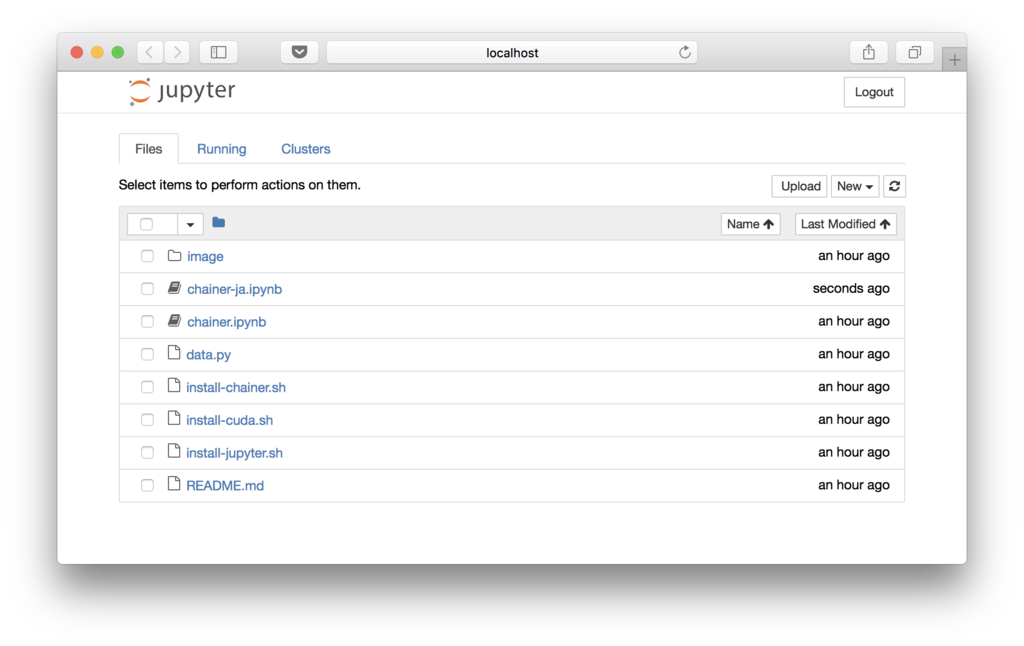Tick the checkbox next to chainer-ja.ipynb
Image resolution: width=1024 pixels, height=646 pixels.
click(148, 289)
